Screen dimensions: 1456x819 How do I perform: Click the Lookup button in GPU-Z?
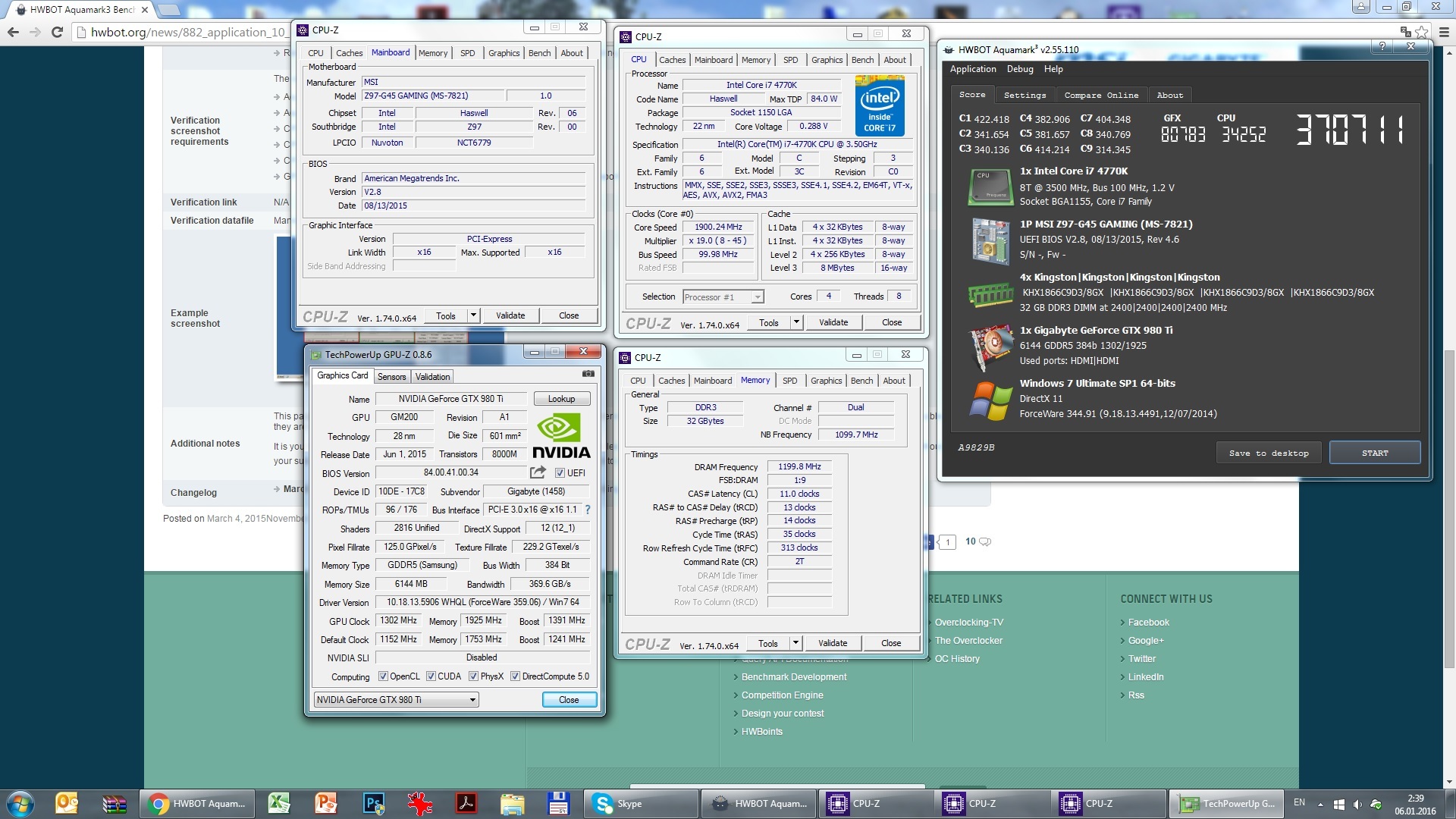click(x=561, y=399)
